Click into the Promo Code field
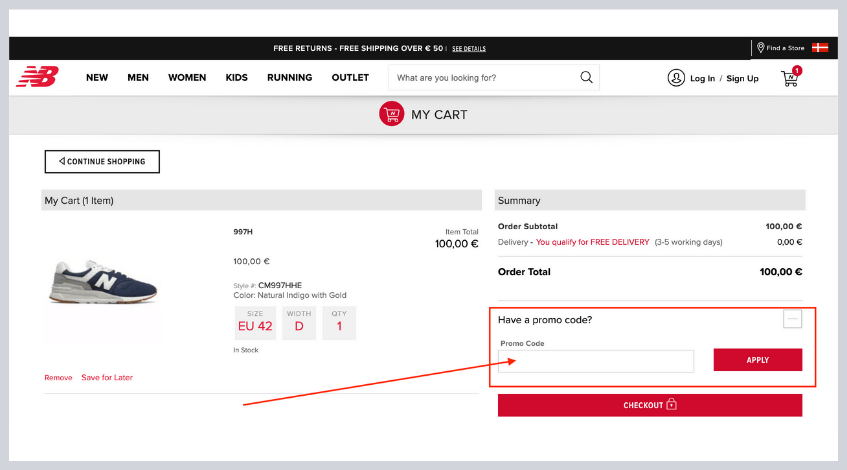Image resolution: width=847 pixels, height=470 pixels. pos(596,361)
